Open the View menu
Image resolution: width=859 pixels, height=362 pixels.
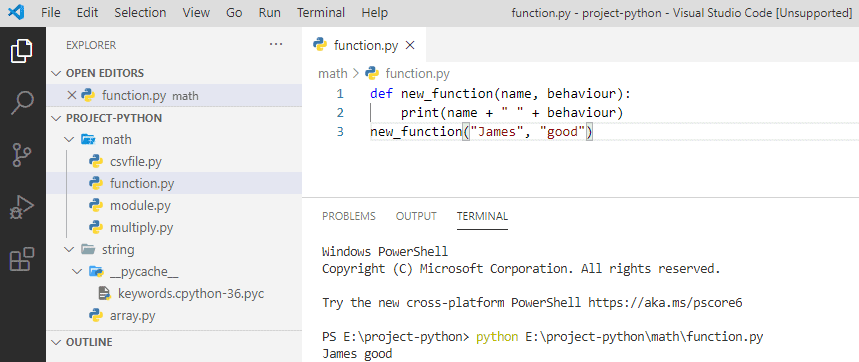[196, 13]
